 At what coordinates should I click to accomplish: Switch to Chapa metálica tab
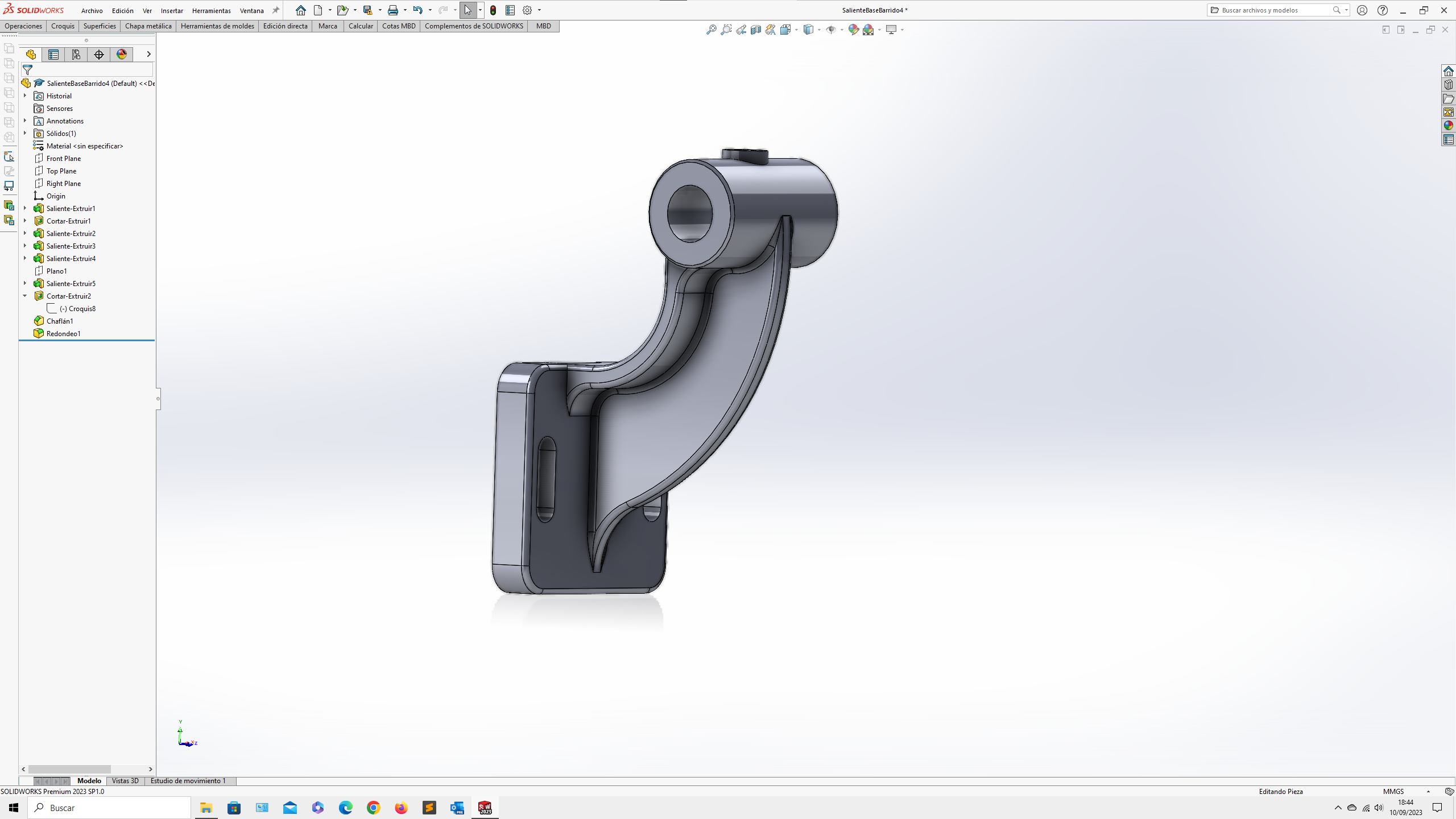tap(148, 26)
